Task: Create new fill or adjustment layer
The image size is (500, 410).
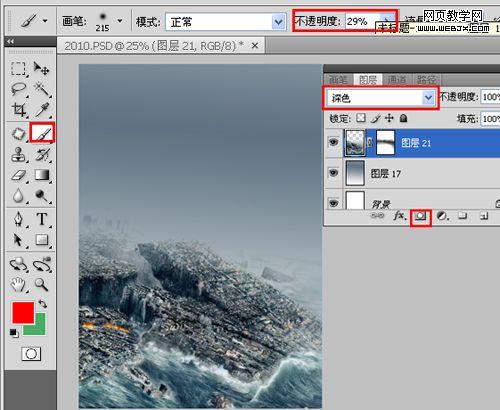Action: (443, 216)
